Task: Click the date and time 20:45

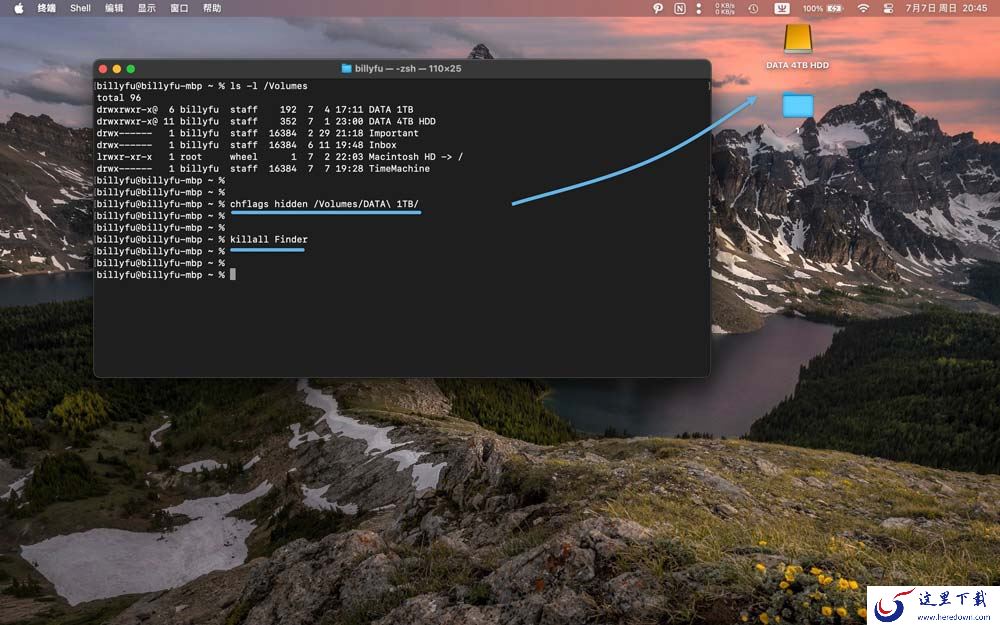Action: click(946, 8)
